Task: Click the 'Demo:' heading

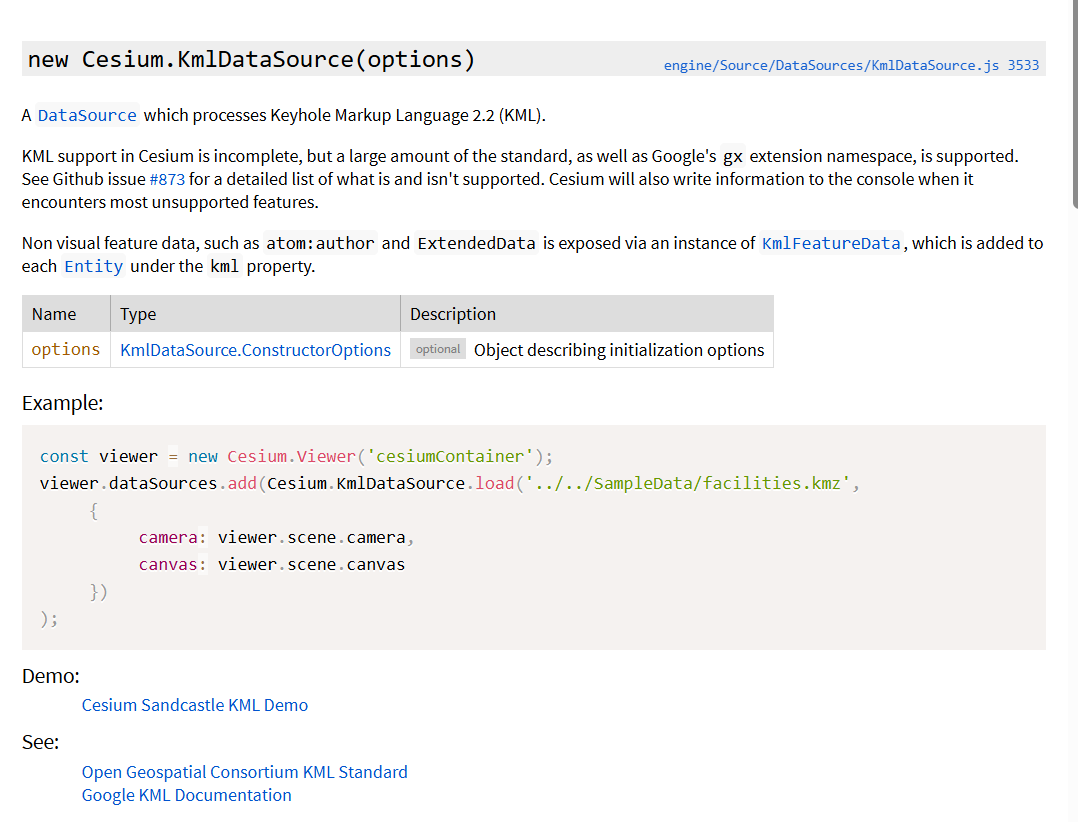Action: [x=51, y=676]
